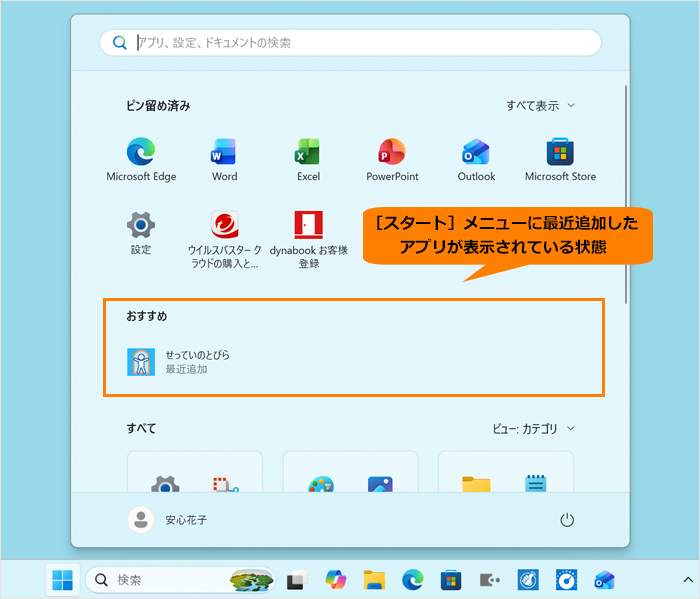Open the pinned Excel app
The height and width of the screenshot is (599, 700).
(308, 159)
